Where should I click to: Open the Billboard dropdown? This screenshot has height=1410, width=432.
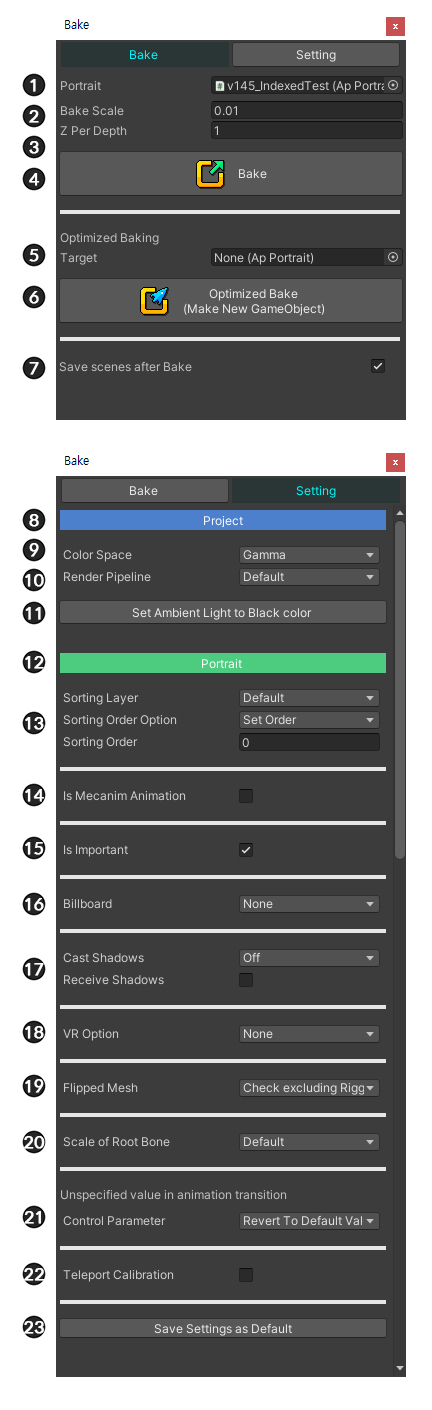click(x=309, y=904)
